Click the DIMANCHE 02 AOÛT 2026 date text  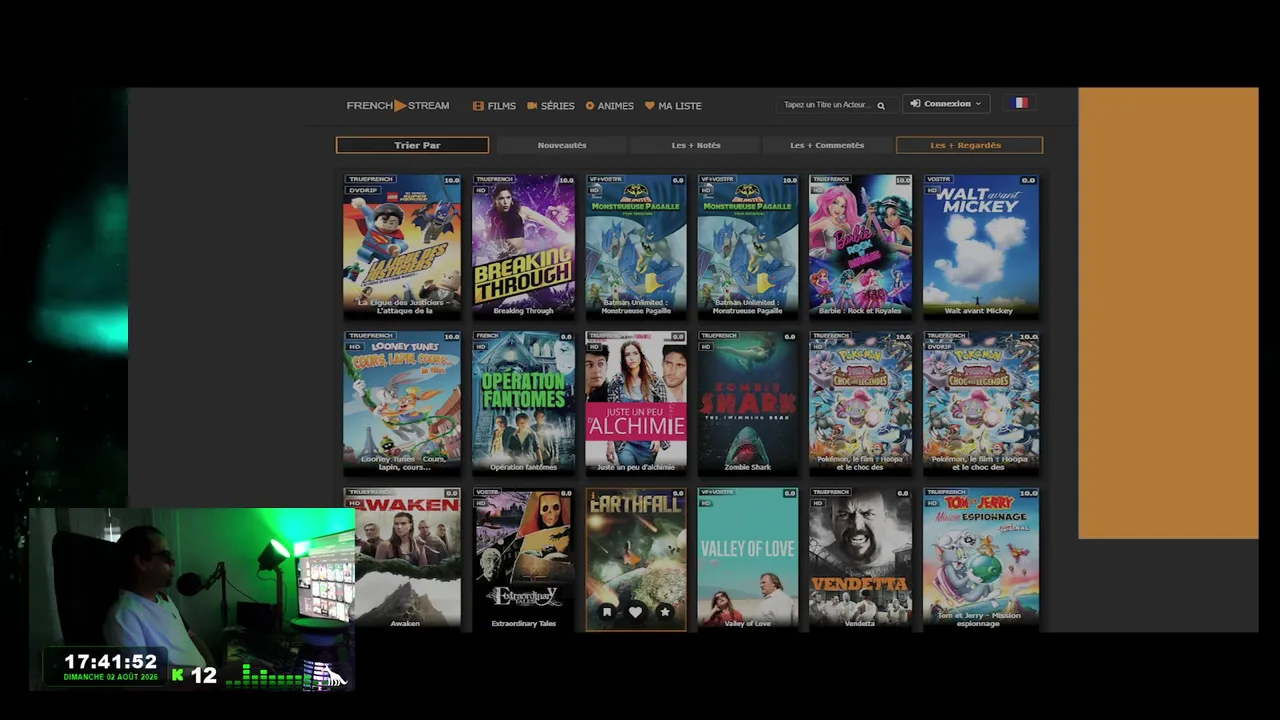point(111,677)
